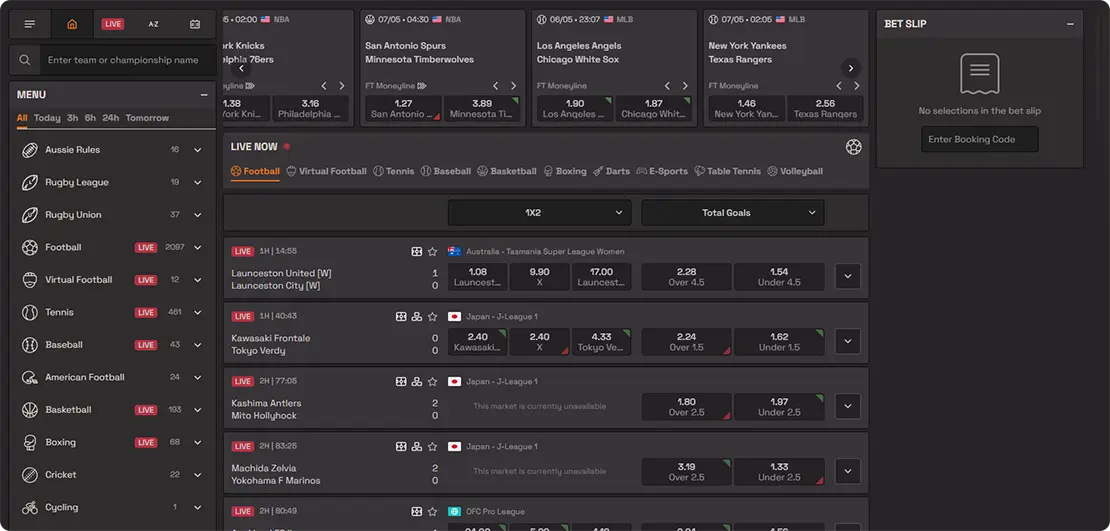Open the hamburger menu icon
Screen dimensions: 1110x531
tap(30, 24)
